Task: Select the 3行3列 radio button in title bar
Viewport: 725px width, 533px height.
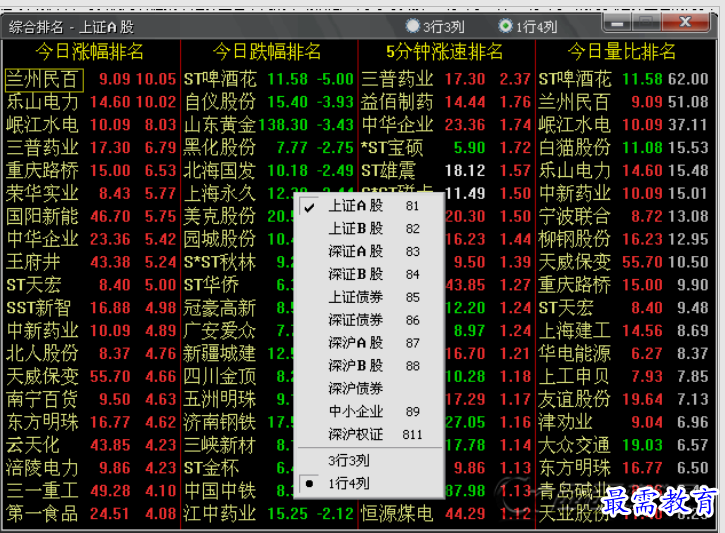Action: (412, 26)
